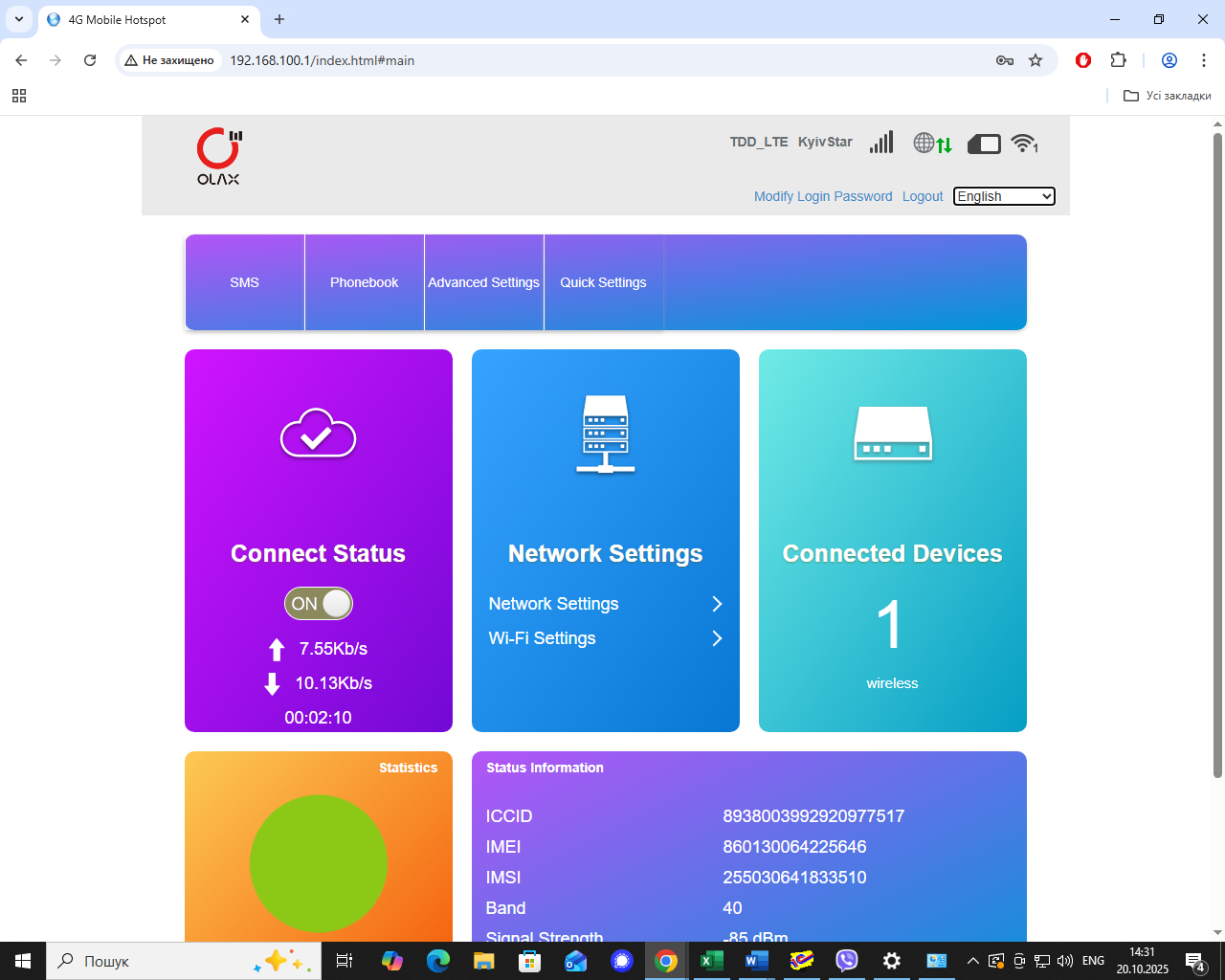Click the signal strength bars icon
Image resolution: width=1225 pixels, height=980 pixels.
coord(880,142)
